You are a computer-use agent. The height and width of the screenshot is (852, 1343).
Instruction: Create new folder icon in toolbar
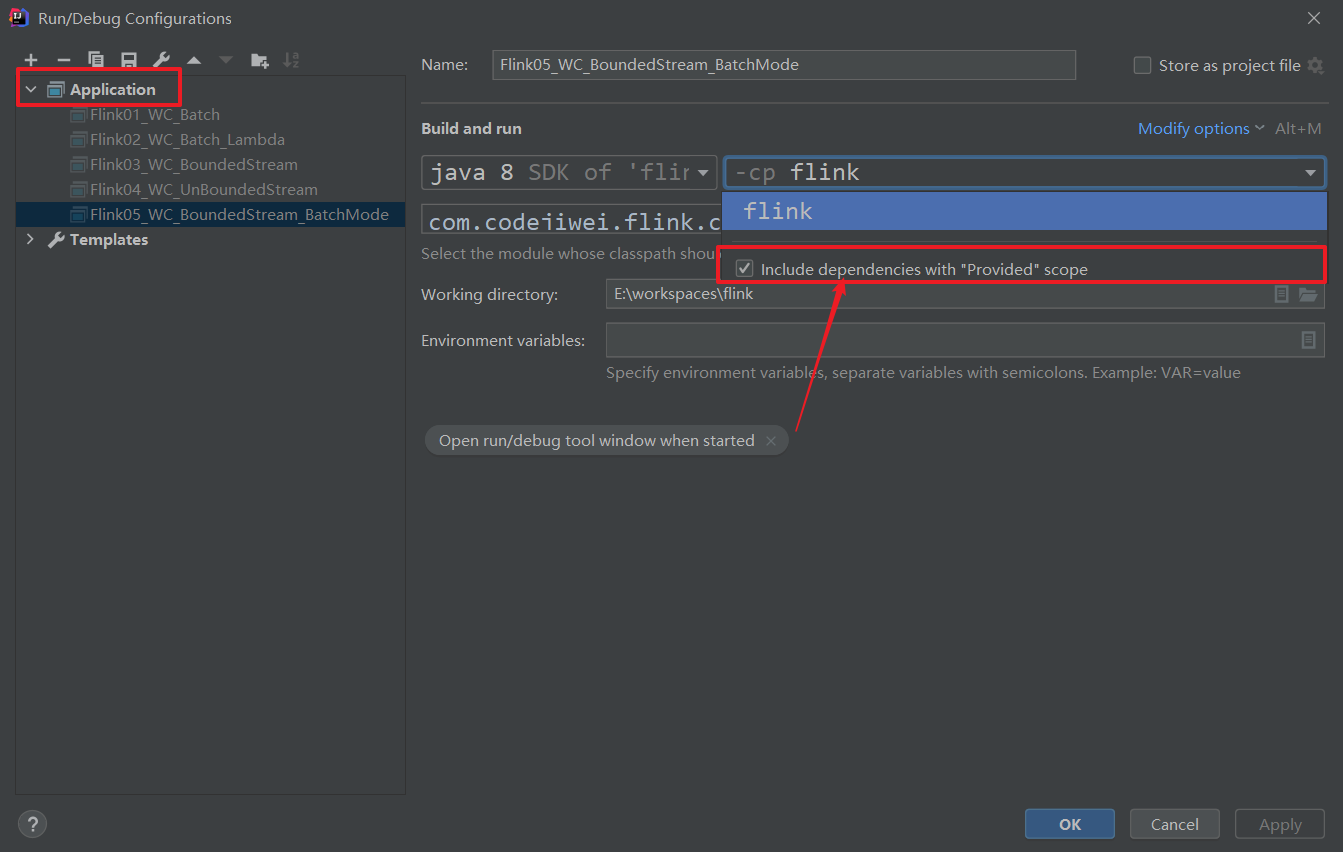click(259, 61)
